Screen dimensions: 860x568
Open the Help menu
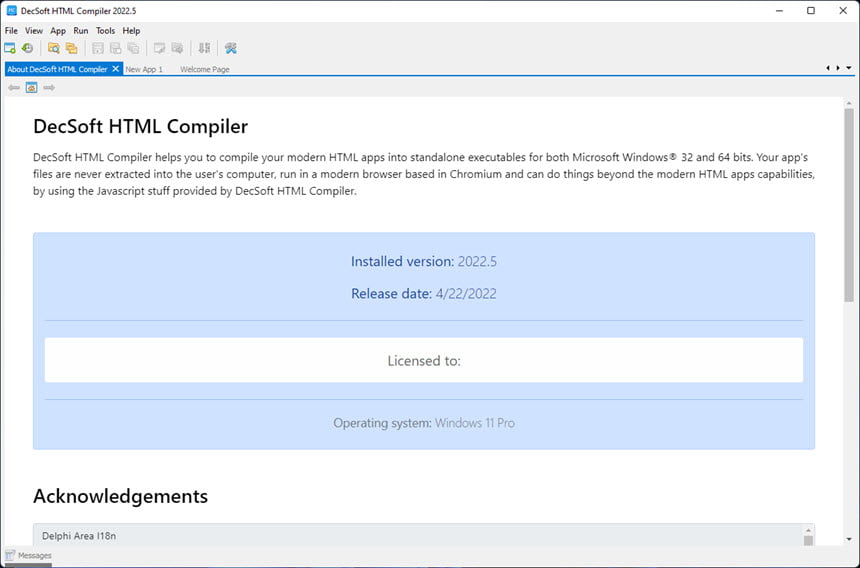(131, 31)
